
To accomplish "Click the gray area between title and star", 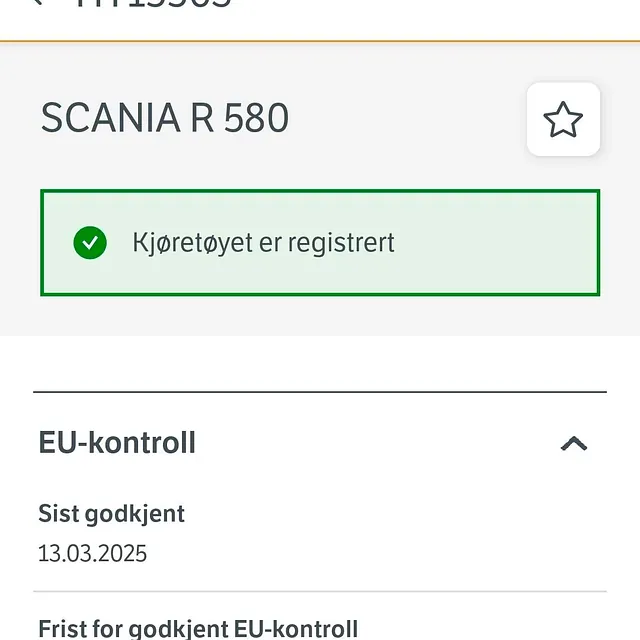I will (410, 120).
